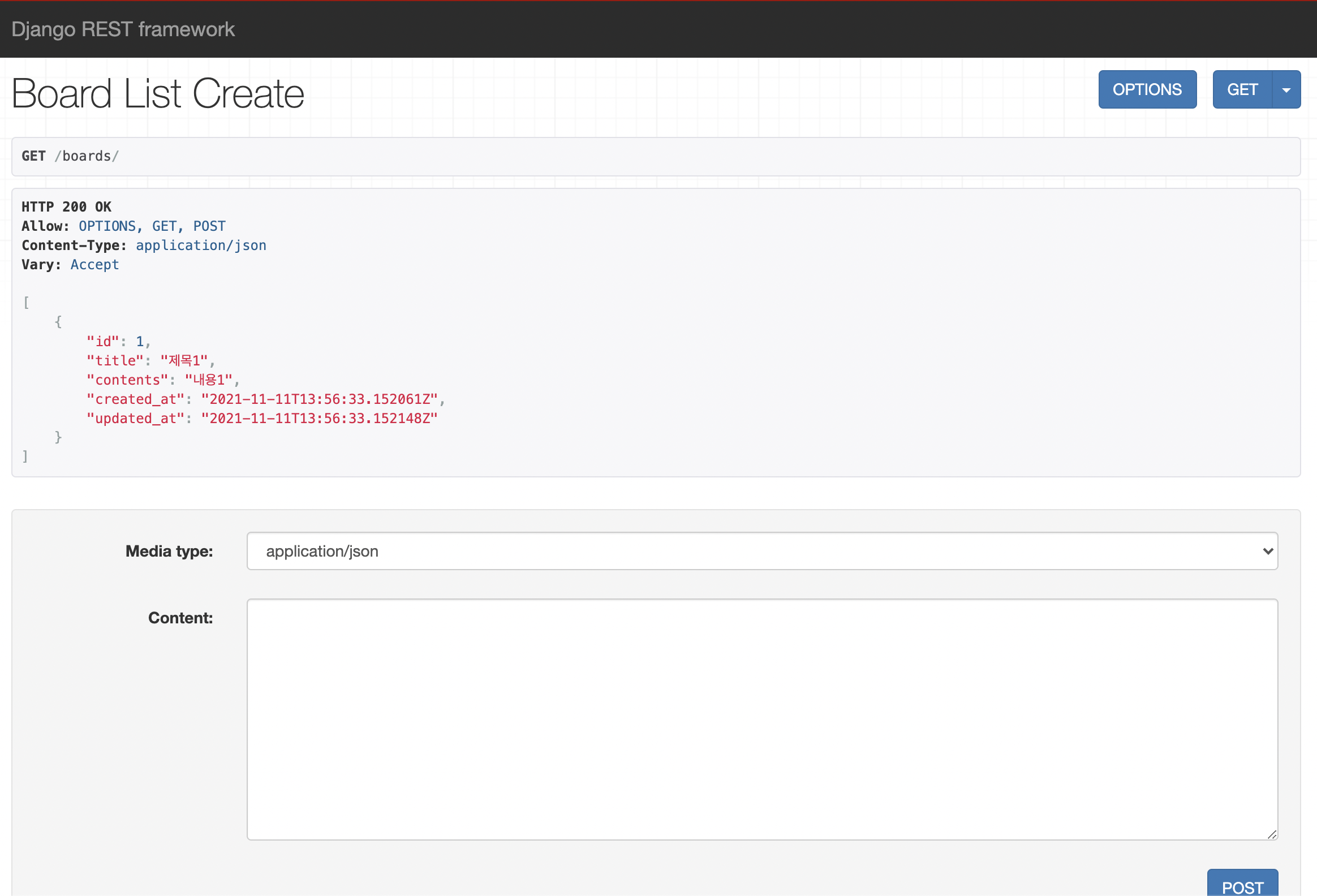Focus the Content text area
This screenshot has height=896, width=1317.
coord(761,718)
